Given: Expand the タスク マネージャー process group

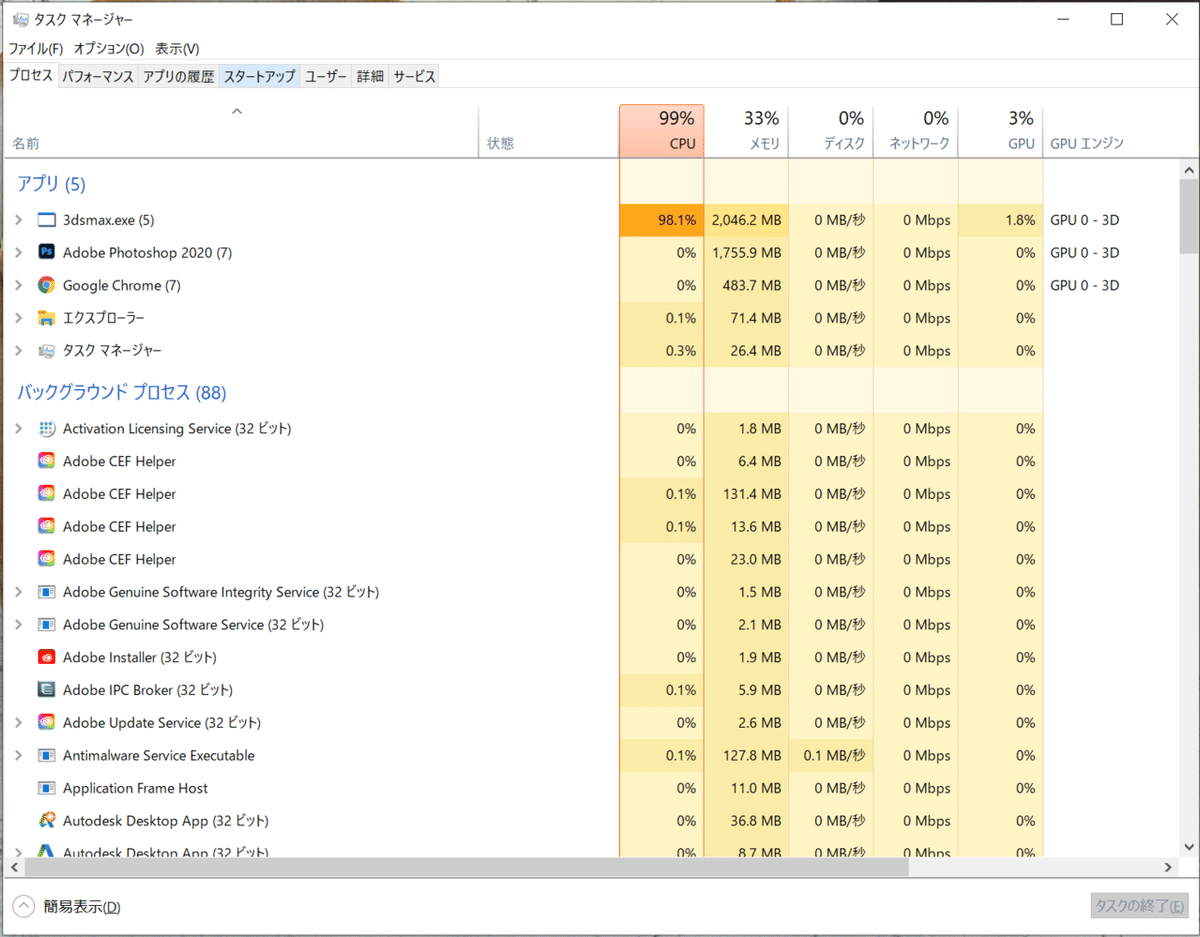Looking at the screenshot, I should (18, 351).
